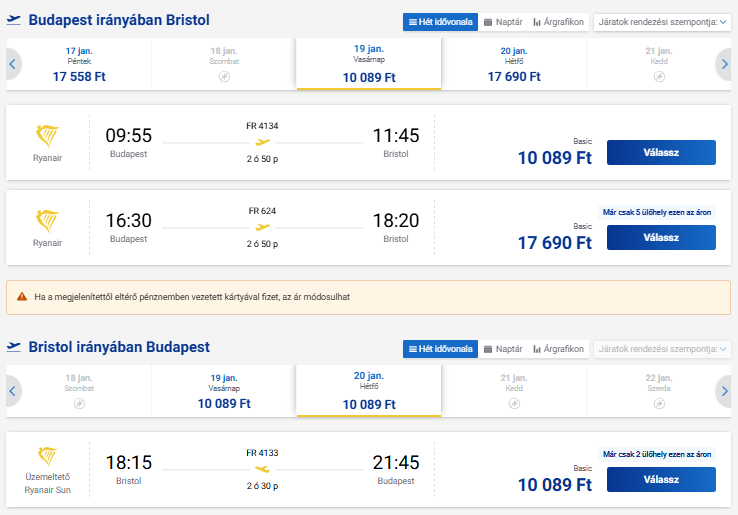
Task: Click the Ryanair Sun logo for flight FR 4133
Action: (x=48, y=457)
